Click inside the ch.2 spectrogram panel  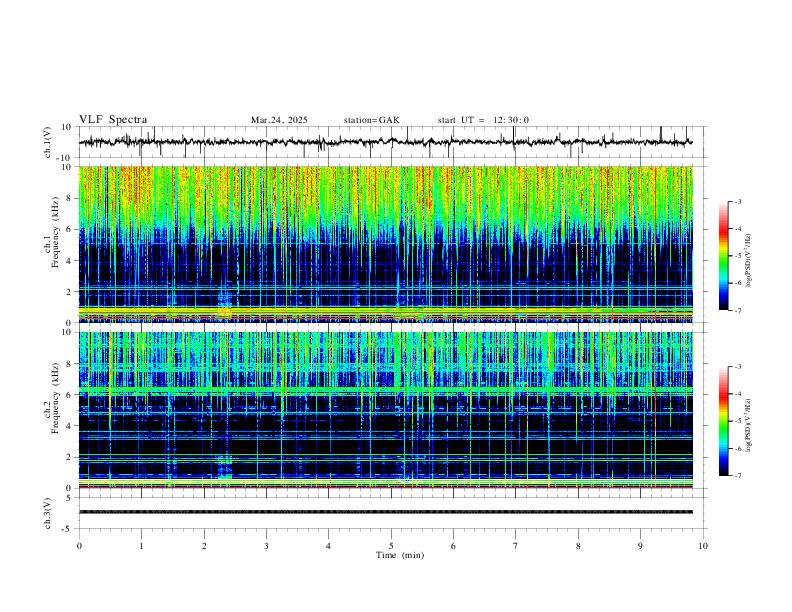pyautogui.click(x=385, y=410)
